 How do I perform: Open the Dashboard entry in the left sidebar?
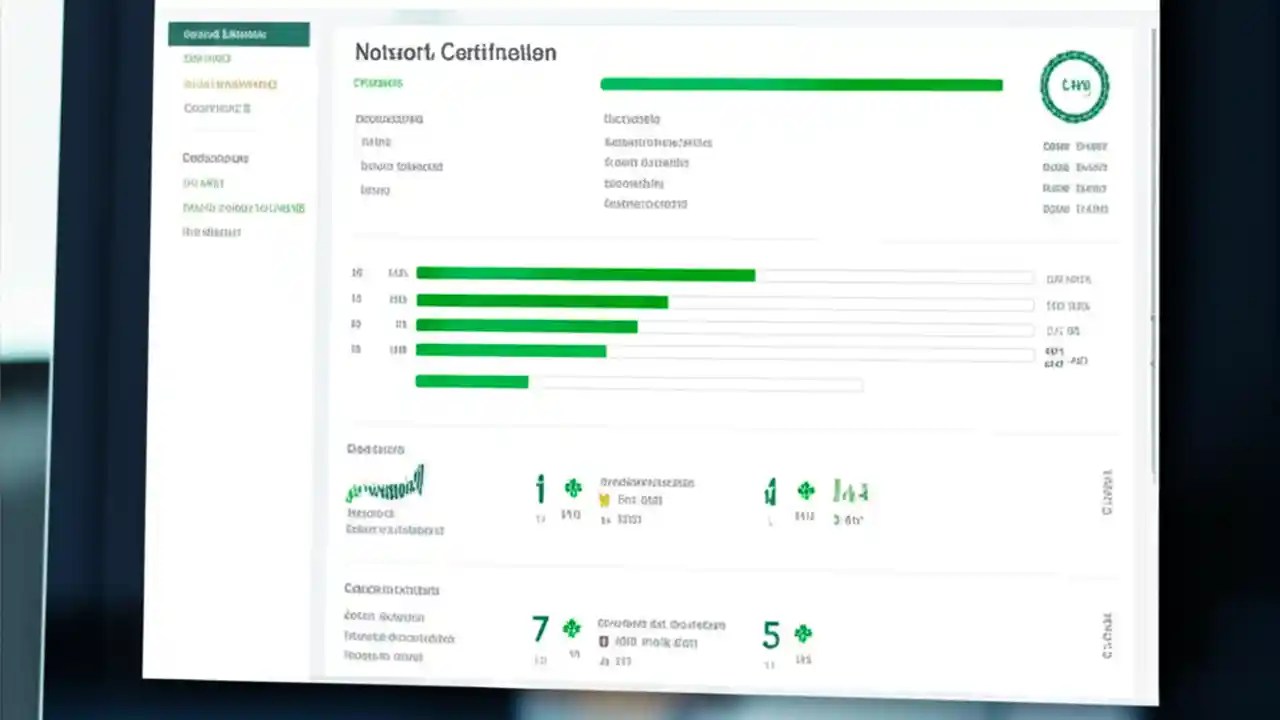206,58
